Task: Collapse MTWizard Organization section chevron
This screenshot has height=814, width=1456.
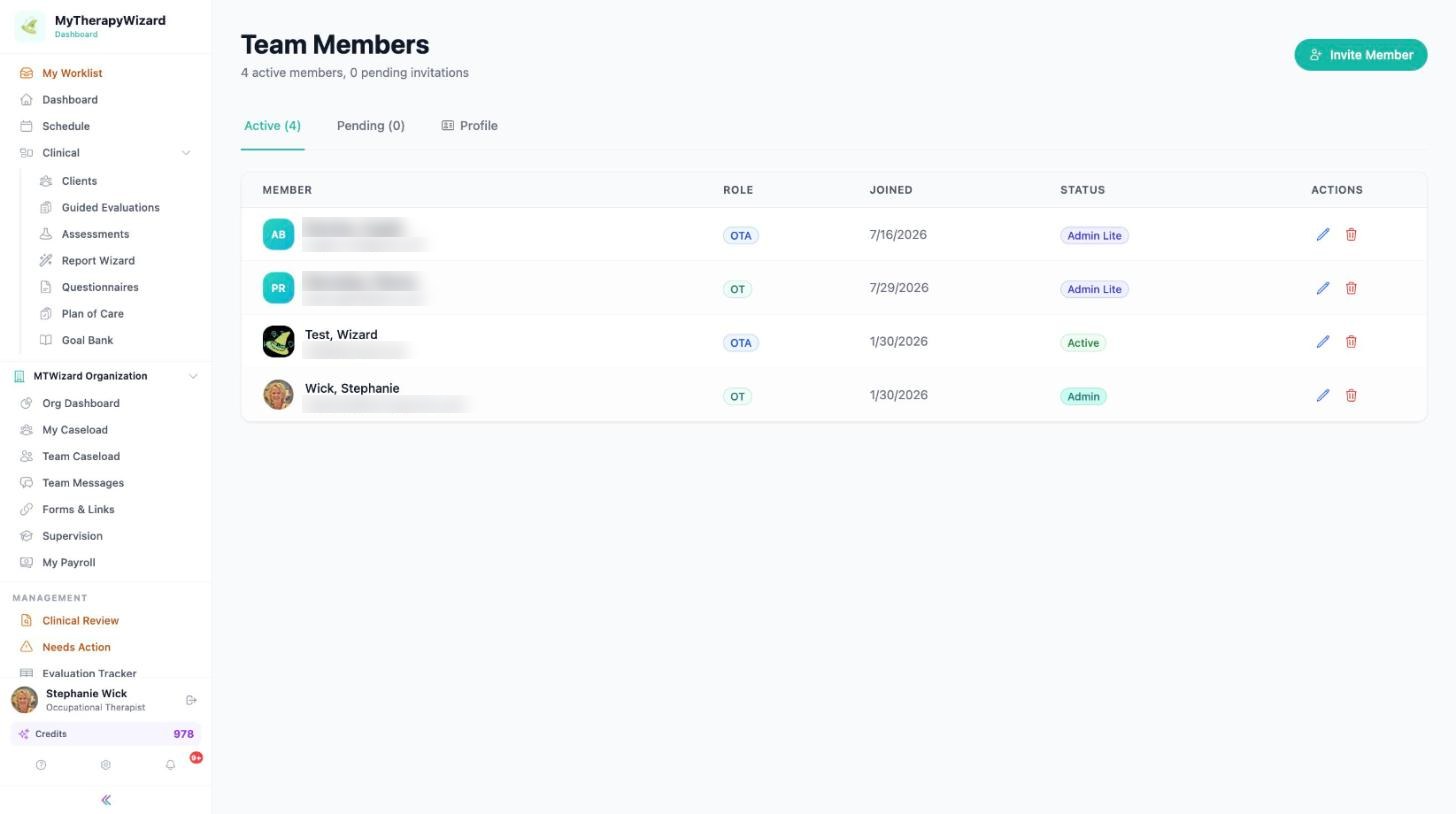Action: point(193,376)
